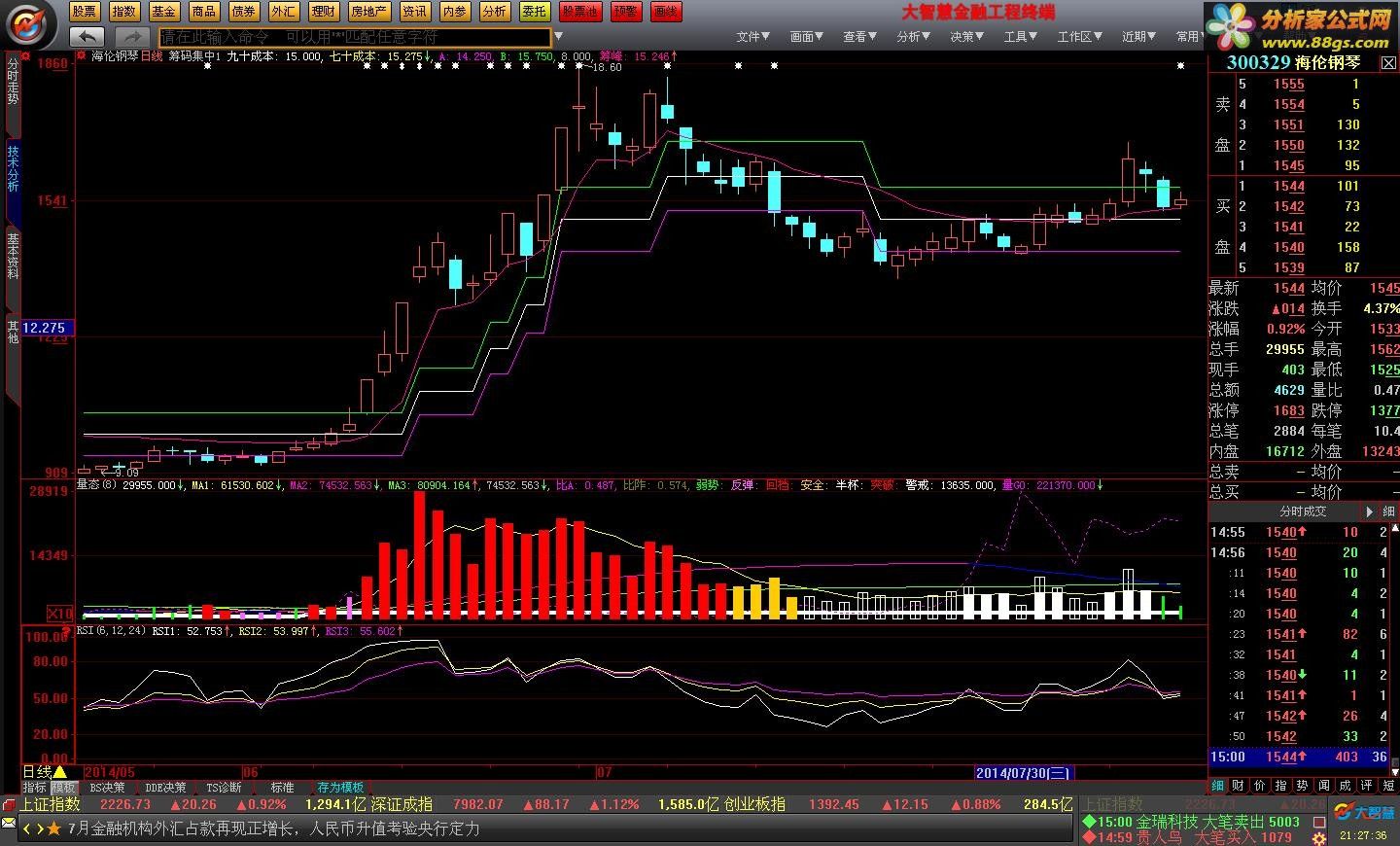Select the 指标 bottom tab

(x=34, y=788)
